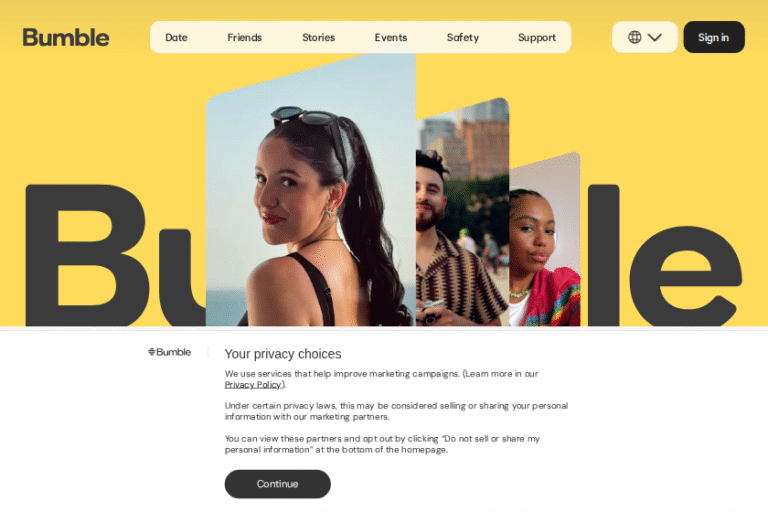The height and width of the screenshot is (512, 768).
Task: Click Continue in privacy banner
Action: 278,484
